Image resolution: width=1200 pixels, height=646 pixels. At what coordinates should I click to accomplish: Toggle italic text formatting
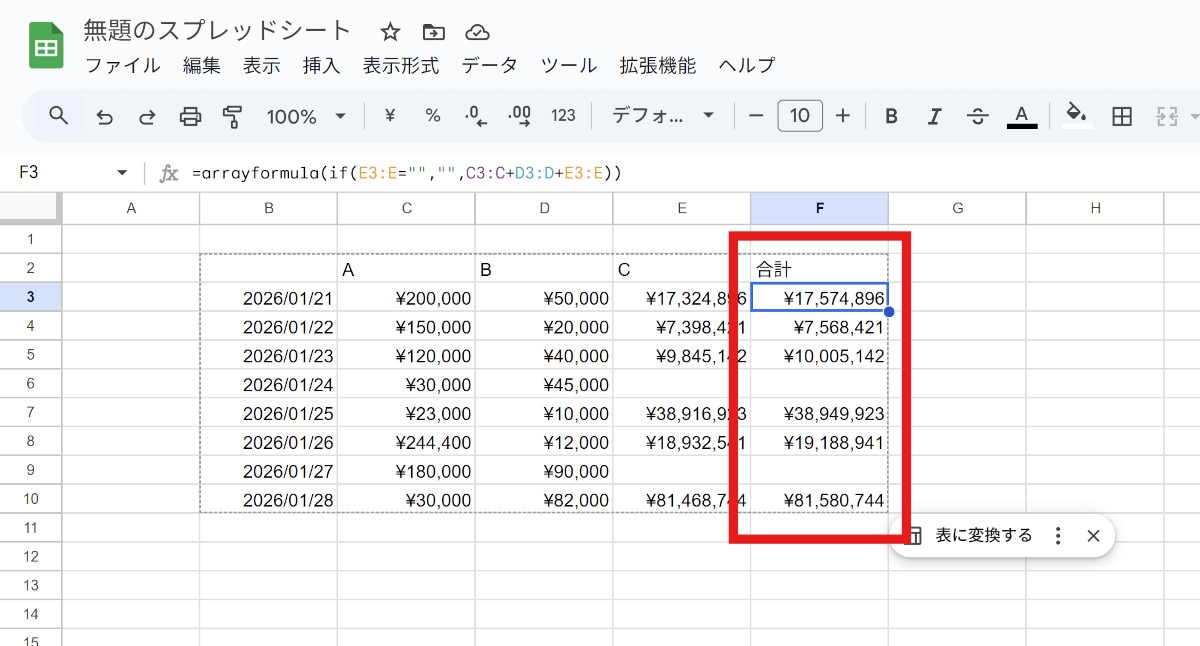point(934,117)
